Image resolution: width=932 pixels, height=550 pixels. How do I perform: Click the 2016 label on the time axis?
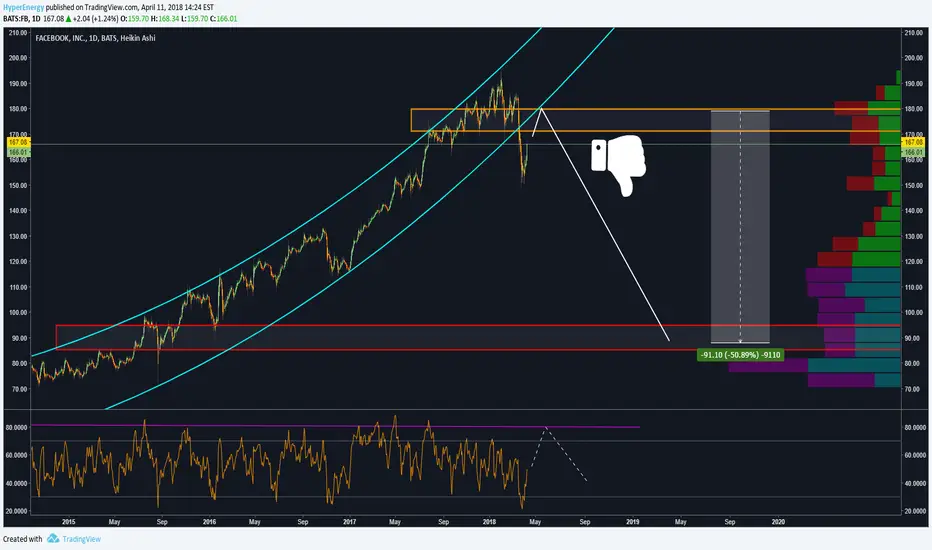209,522
